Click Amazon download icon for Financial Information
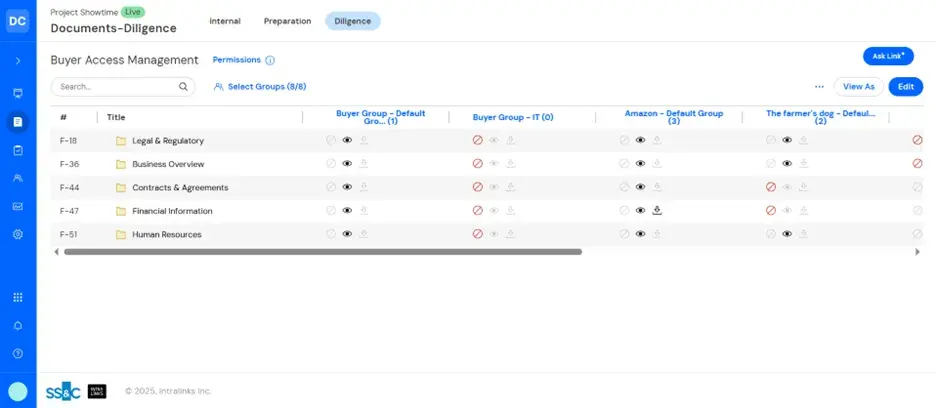 pos(658,211)
